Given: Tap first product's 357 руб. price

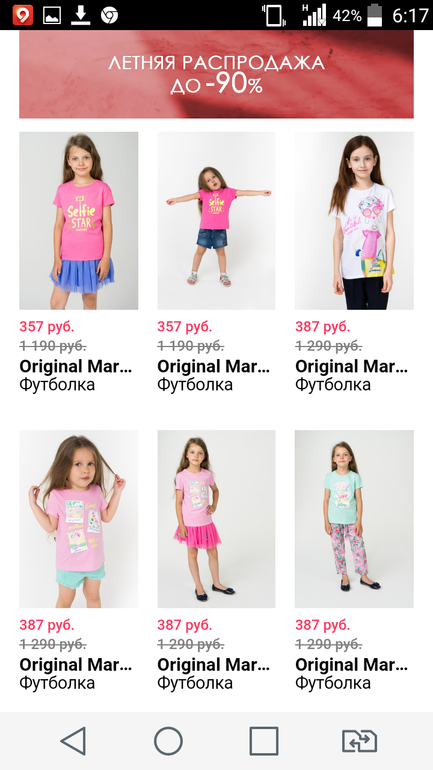Looking at the screenshot, I should (47, 326).
